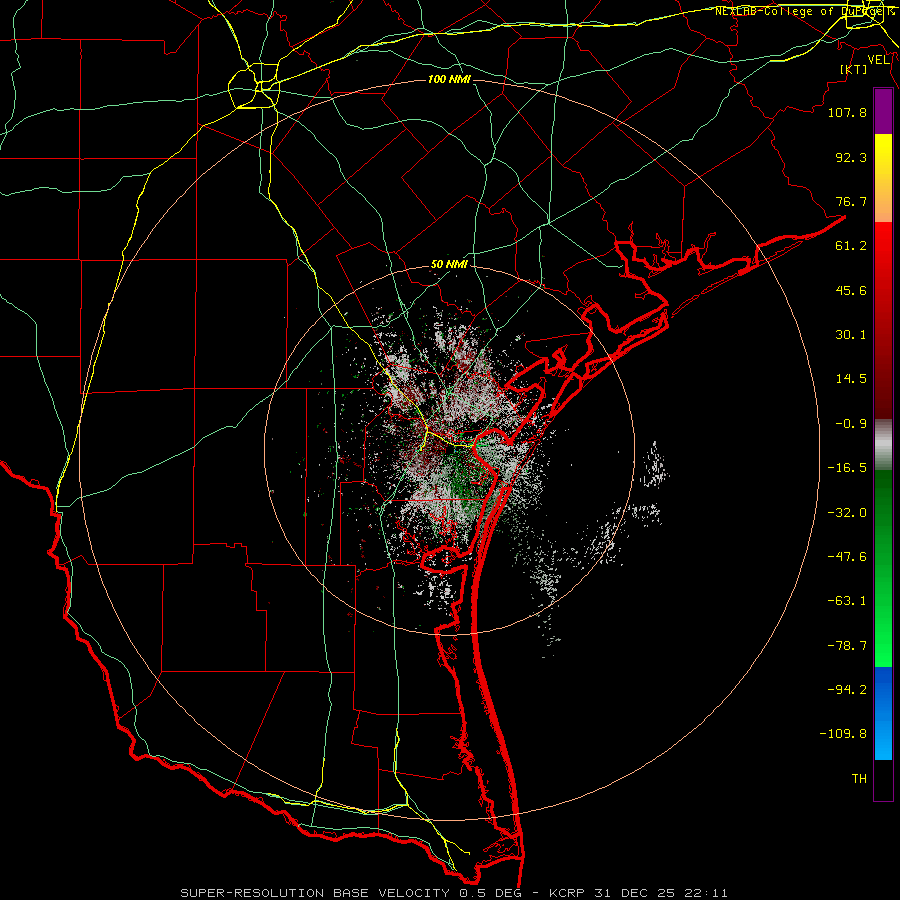Click the 92.3 velocity scale value
Viewport: 900px width, 900px height.
pos(851,157)
